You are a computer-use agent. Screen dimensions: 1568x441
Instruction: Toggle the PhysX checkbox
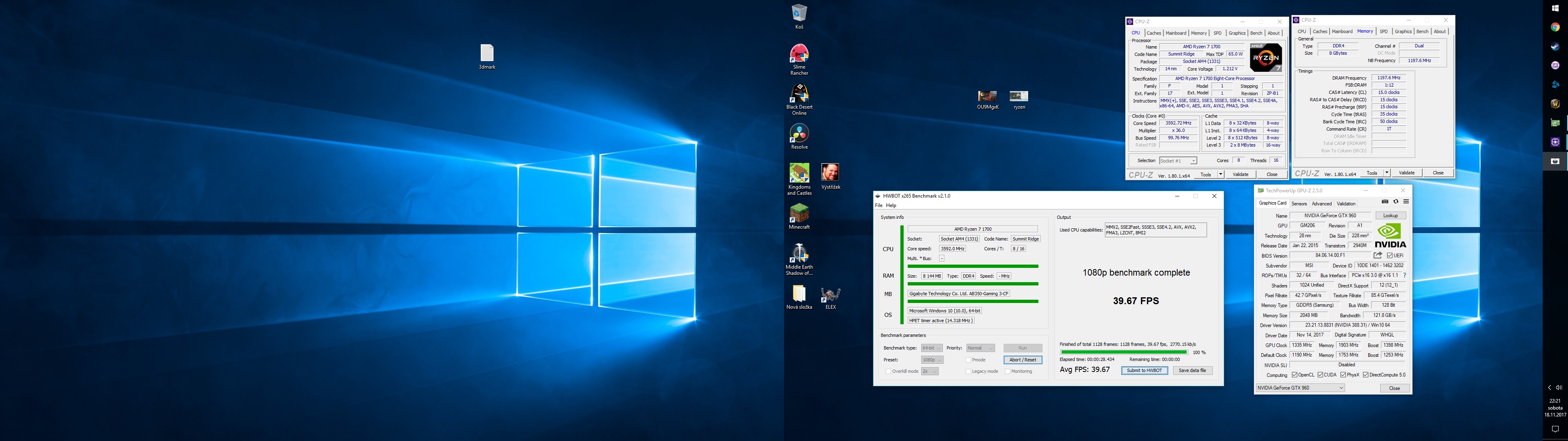[x=1343, y=374]
